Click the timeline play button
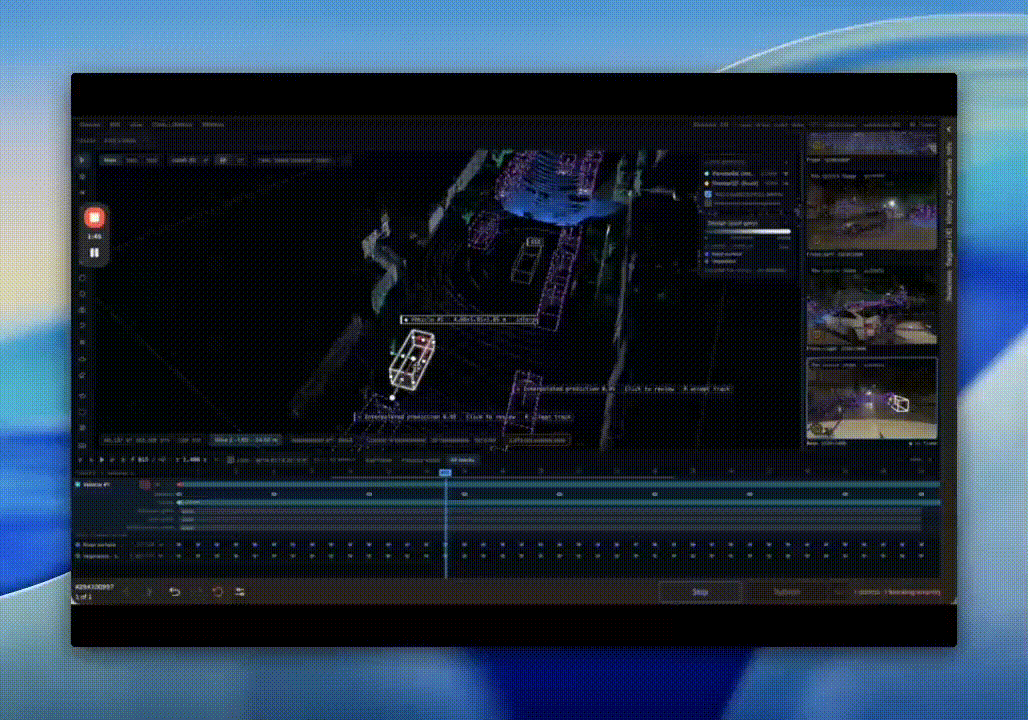 (x=102, y=460)
